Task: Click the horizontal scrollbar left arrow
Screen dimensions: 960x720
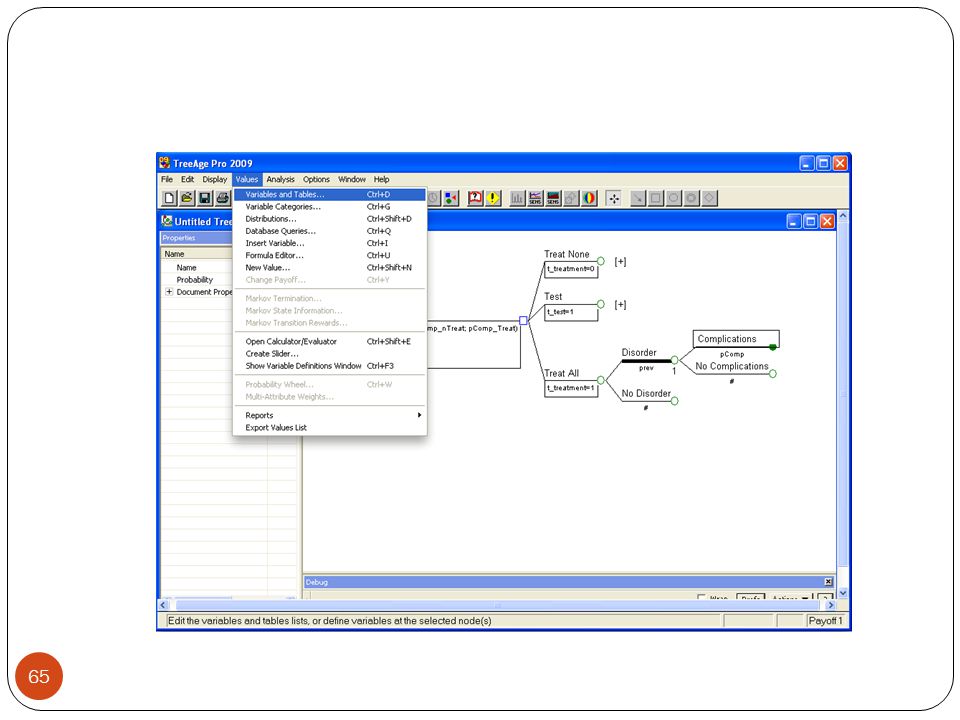Action: click(x=163, y=605)
